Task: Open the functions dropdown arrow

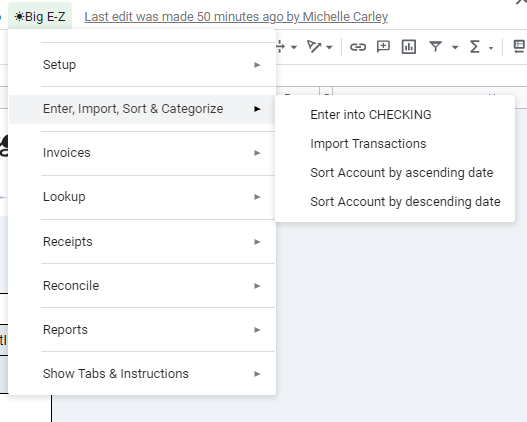Action: [x=491, y=48]
